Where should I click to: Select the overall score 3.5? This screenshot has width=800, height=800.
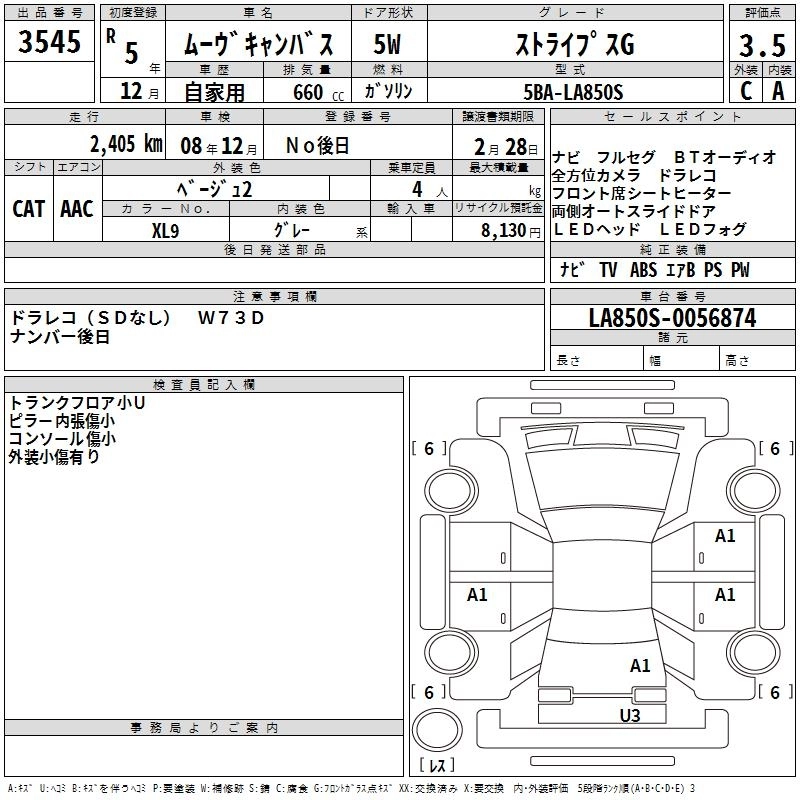point(762,45)
